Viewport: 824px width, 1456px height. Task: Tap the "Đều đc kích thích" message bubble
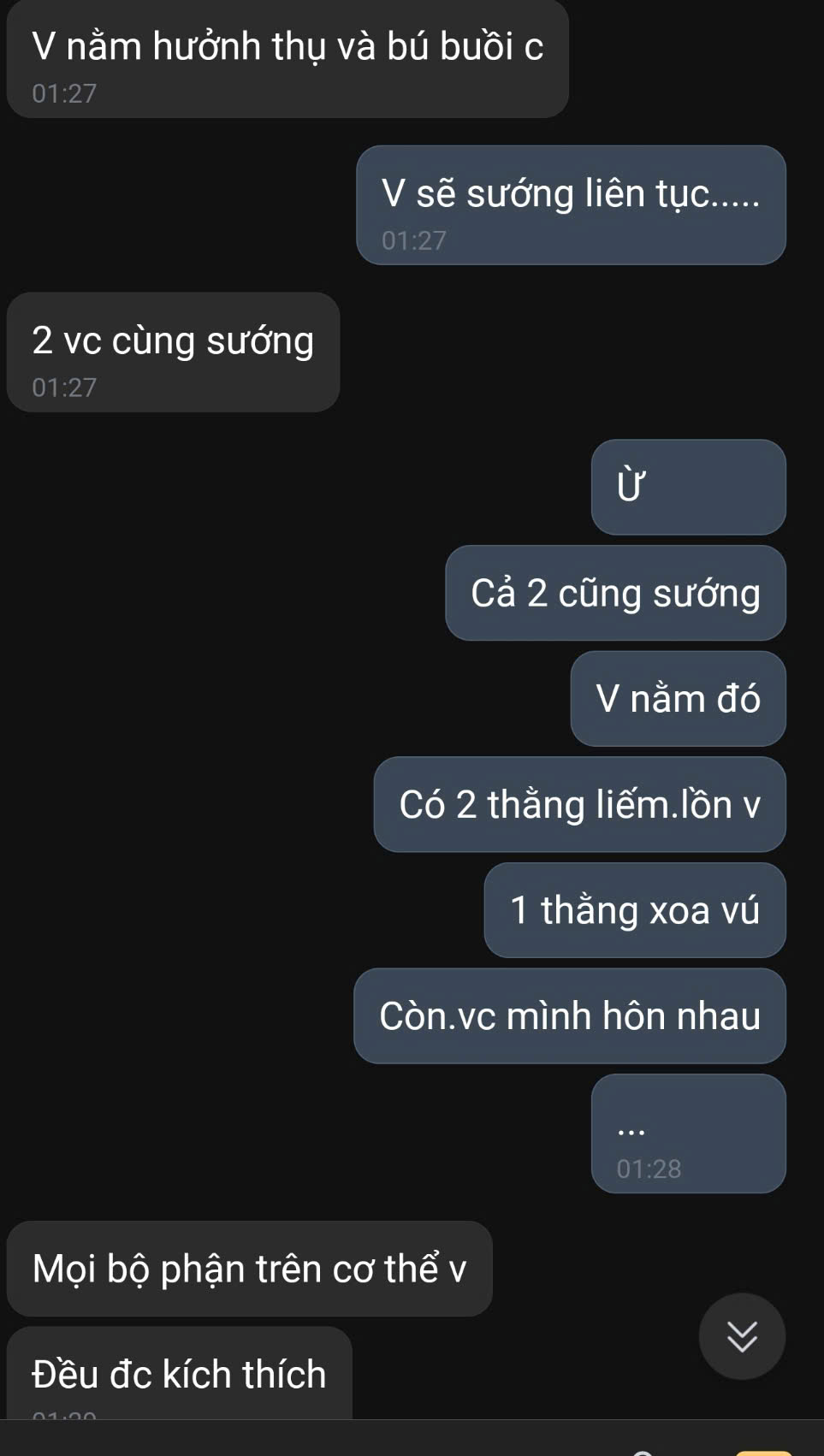tap(179, 1373)
